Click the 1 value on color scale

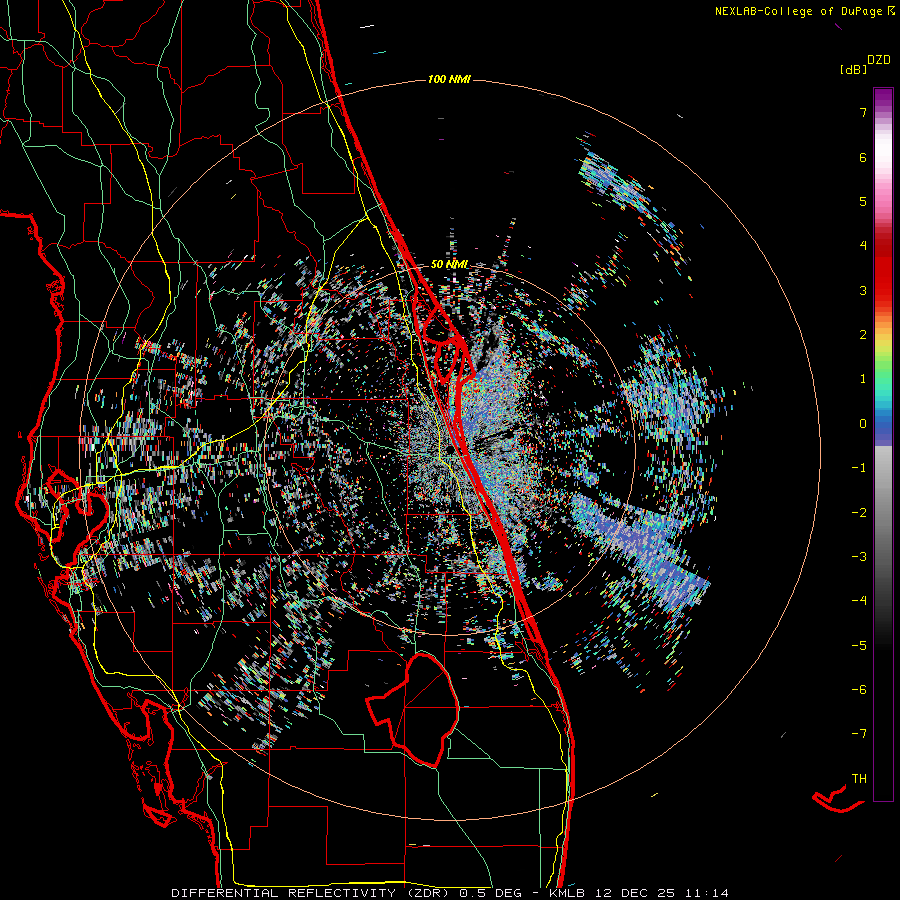pyautogui.click(x=863, y=379)
